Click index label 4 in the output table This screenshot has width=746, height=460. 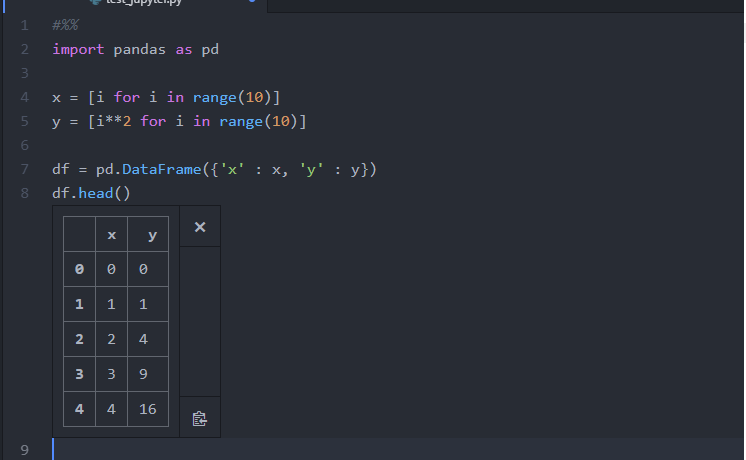[79, 409]
